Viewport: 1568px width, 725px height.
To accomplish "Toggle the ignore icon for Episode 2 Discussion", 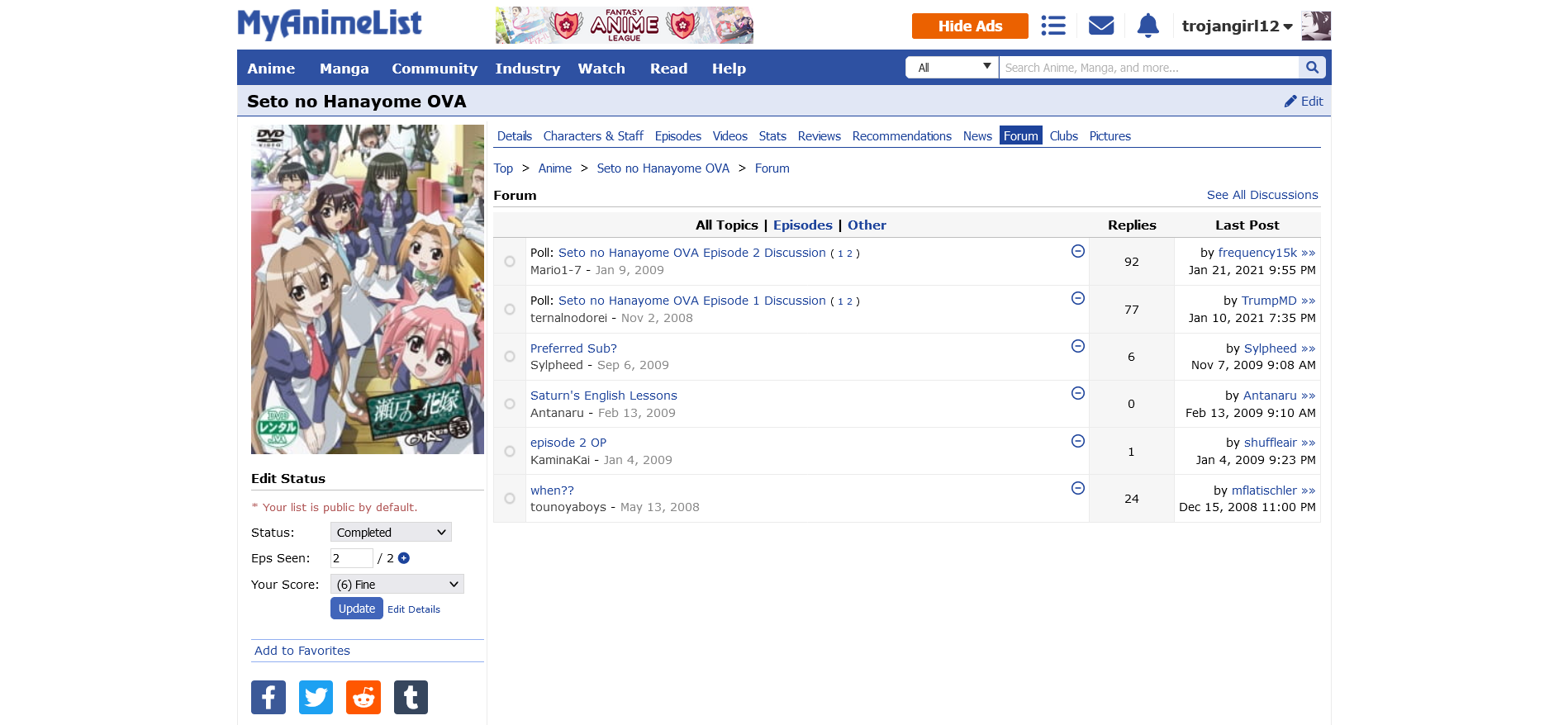I will click(x=1077, y=251).
